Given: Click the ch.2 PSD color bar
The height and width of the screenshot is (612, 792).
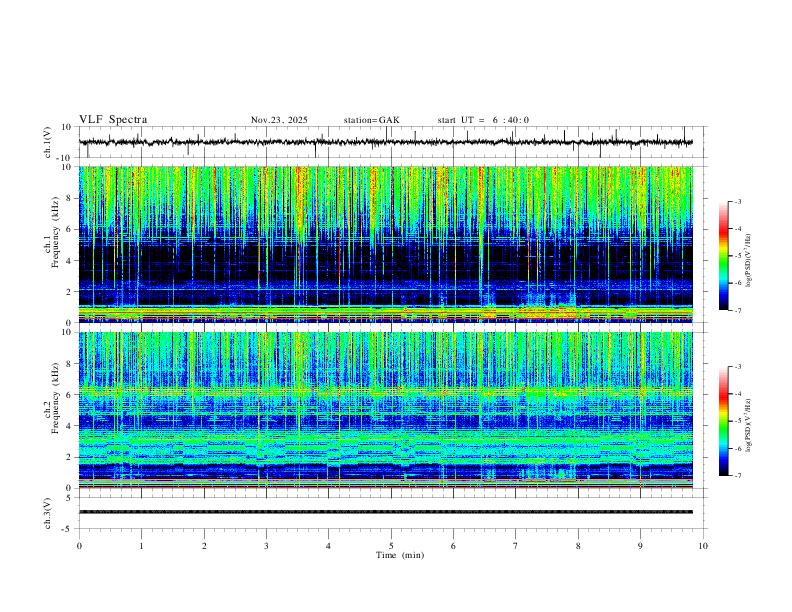Looking at the screenshot, I should [723, 421].
